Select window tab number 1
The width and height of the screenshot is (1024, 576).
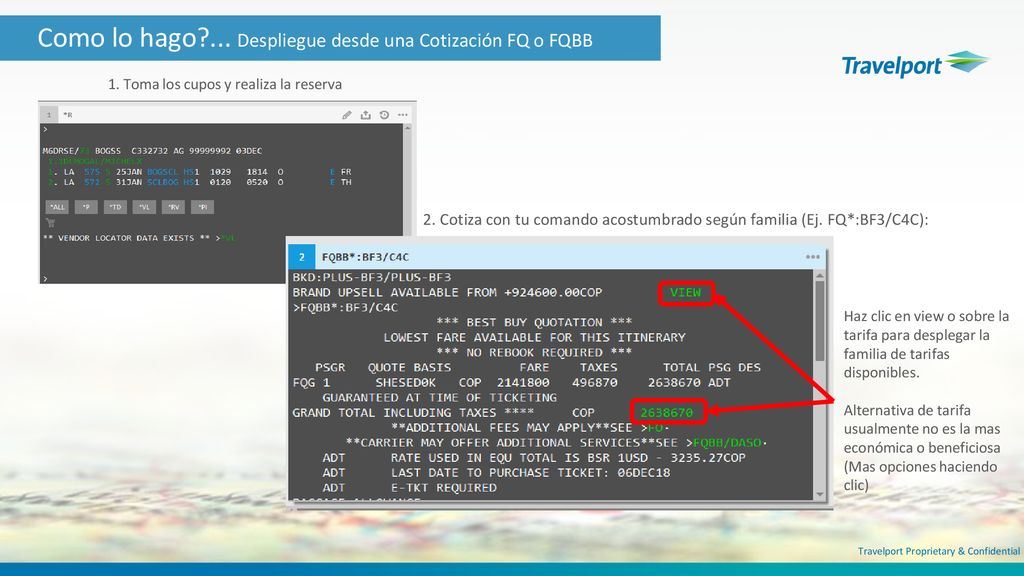click(x=48, y=115)
